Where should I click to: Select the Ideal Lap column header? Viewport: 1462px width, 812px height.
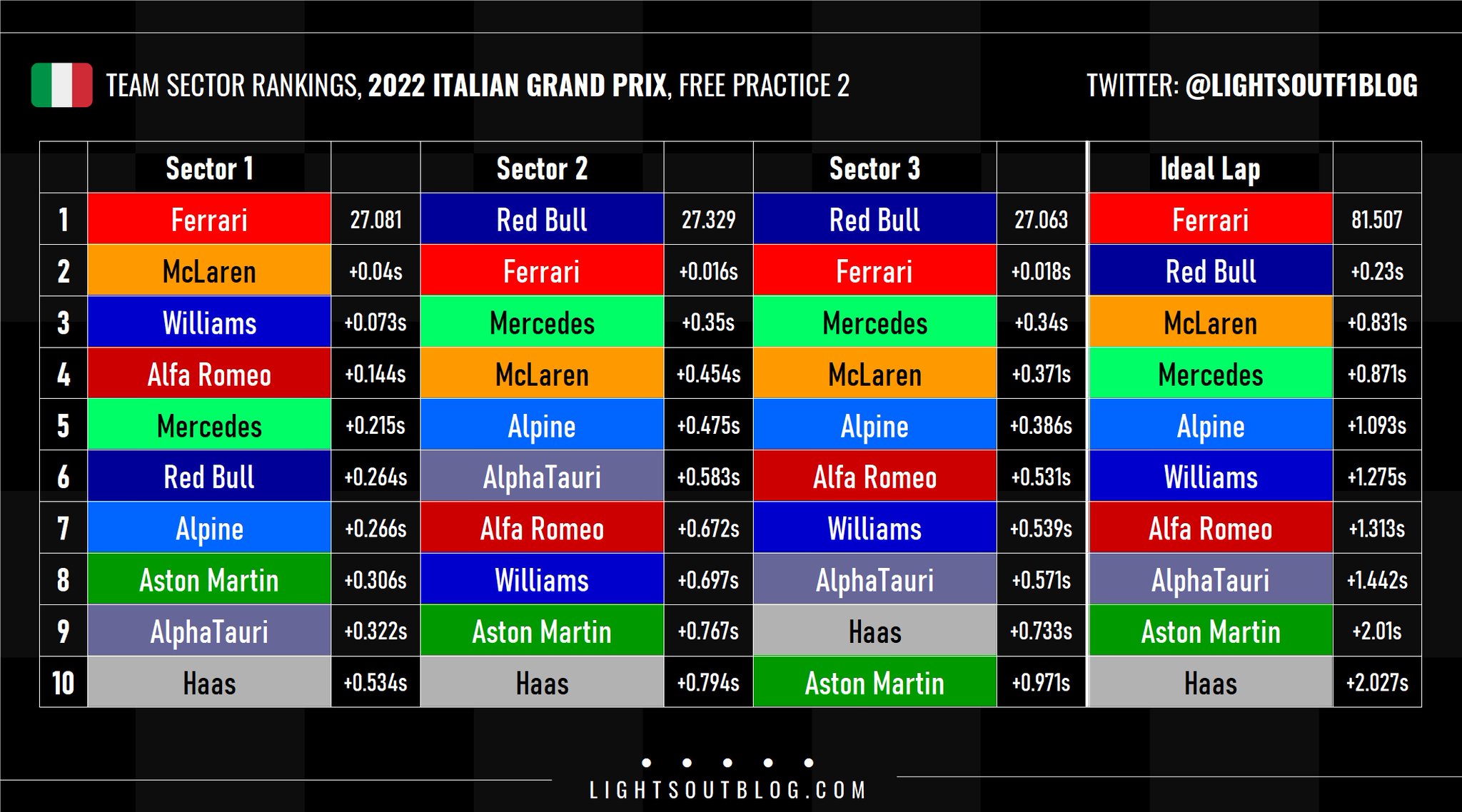tap(1210, 169)
